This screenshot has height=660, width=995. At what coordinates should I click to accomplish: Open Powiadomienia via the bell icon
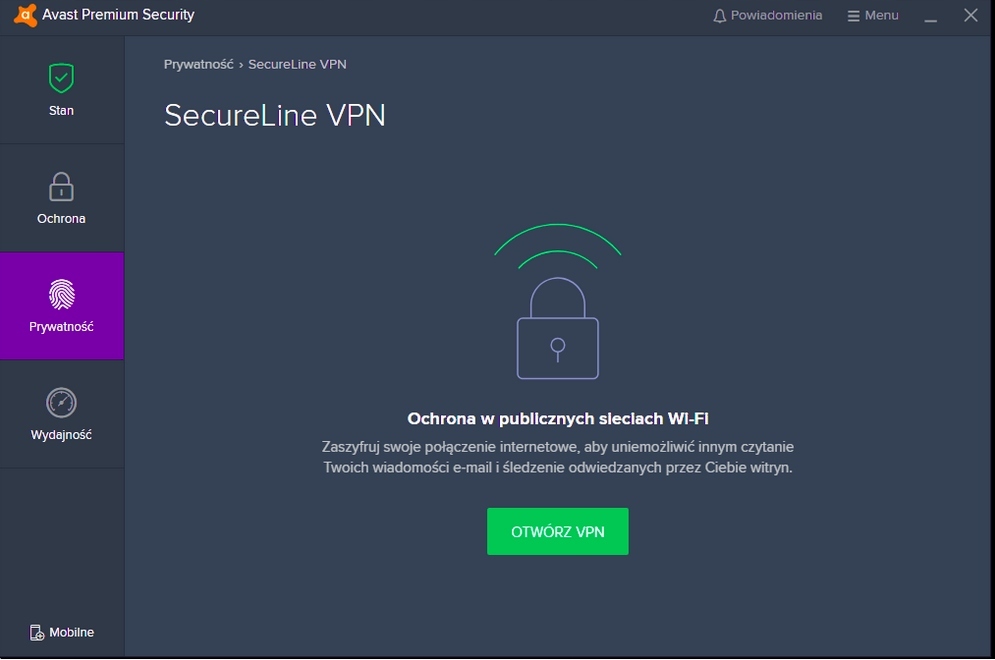719,16
